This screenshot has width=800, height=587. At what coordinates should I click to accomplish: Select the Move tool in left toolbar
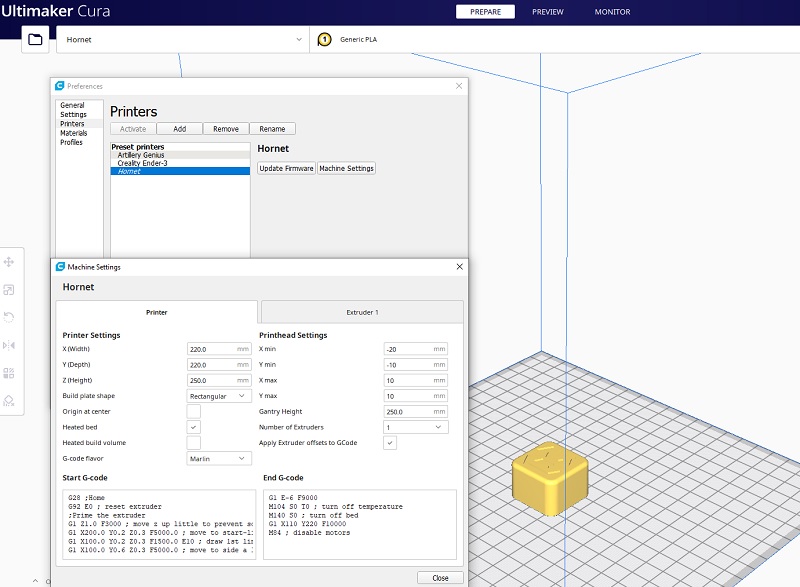9,262
